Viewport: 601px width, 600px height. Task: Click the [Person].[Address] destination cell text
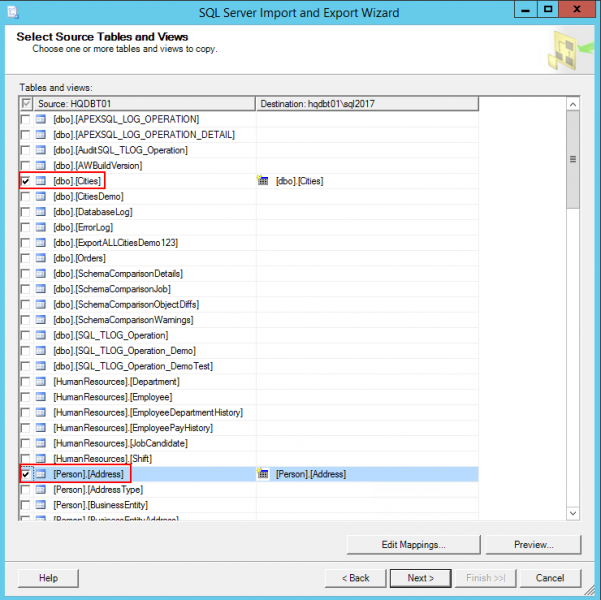[x=311, y=474]
